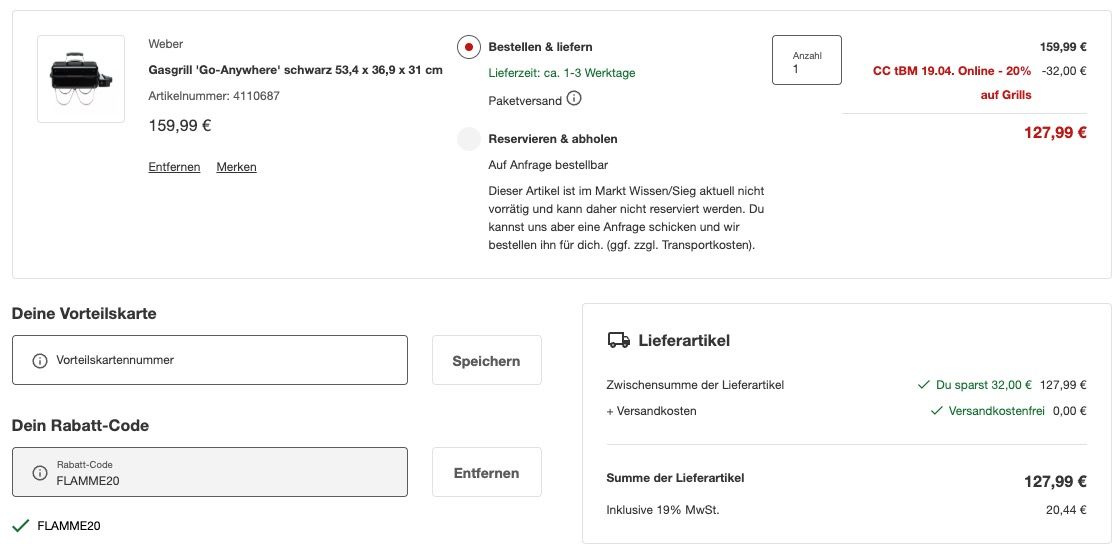1117x550 pixels.
Task: Click the Paketversand info icon
Action: (x=574, y=99)
